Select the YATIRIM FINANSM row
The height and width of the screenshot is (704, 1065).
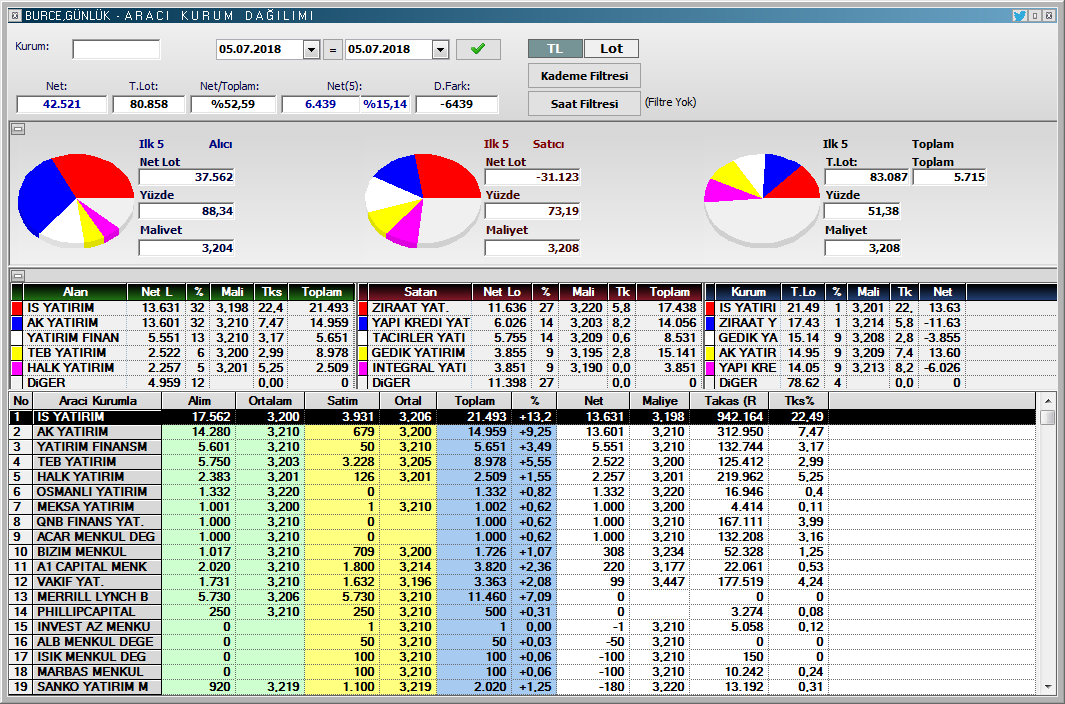[522, 446]
